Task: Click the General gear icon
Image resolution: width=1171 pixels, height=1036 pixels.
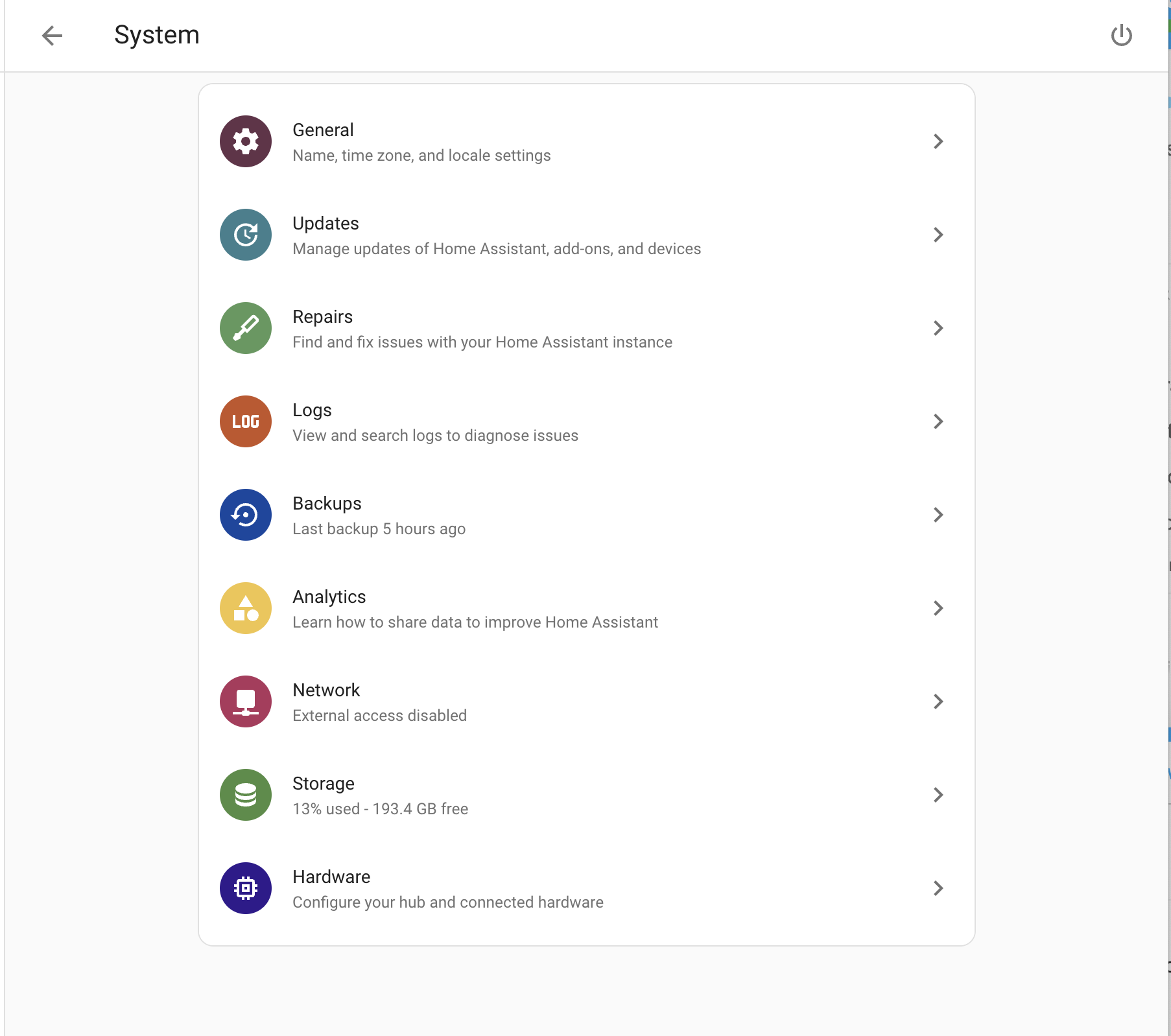Action: click(x=246, y=141)
